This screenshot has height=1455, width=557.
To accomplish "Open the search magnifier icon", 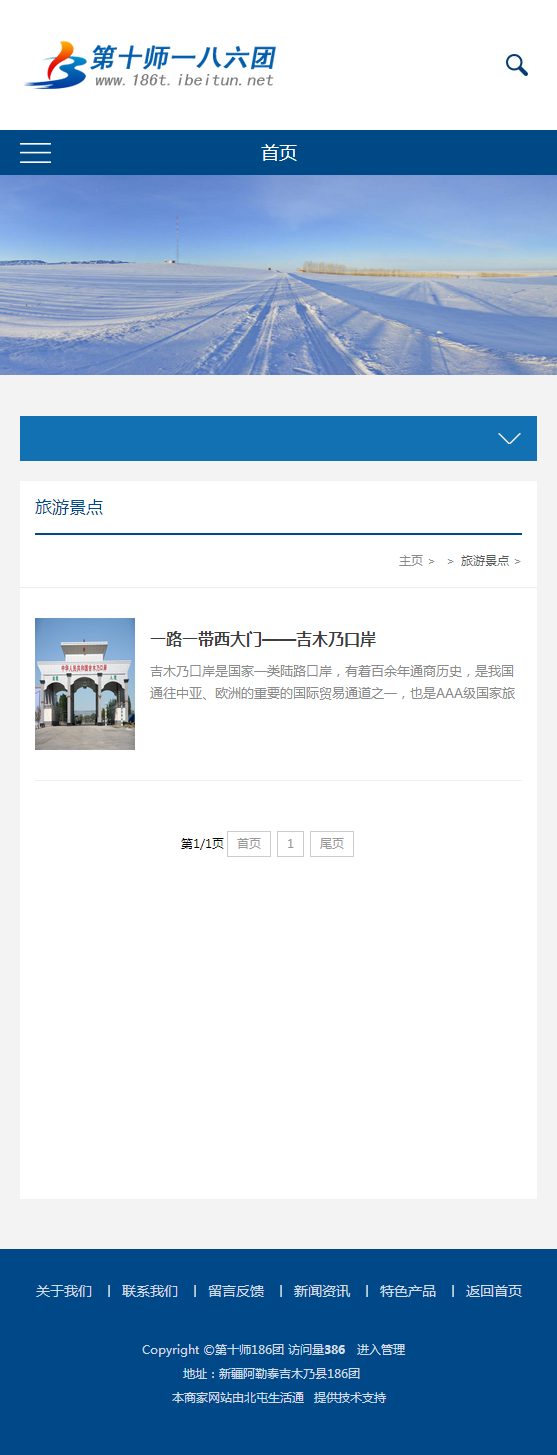I will pos(516,65).
